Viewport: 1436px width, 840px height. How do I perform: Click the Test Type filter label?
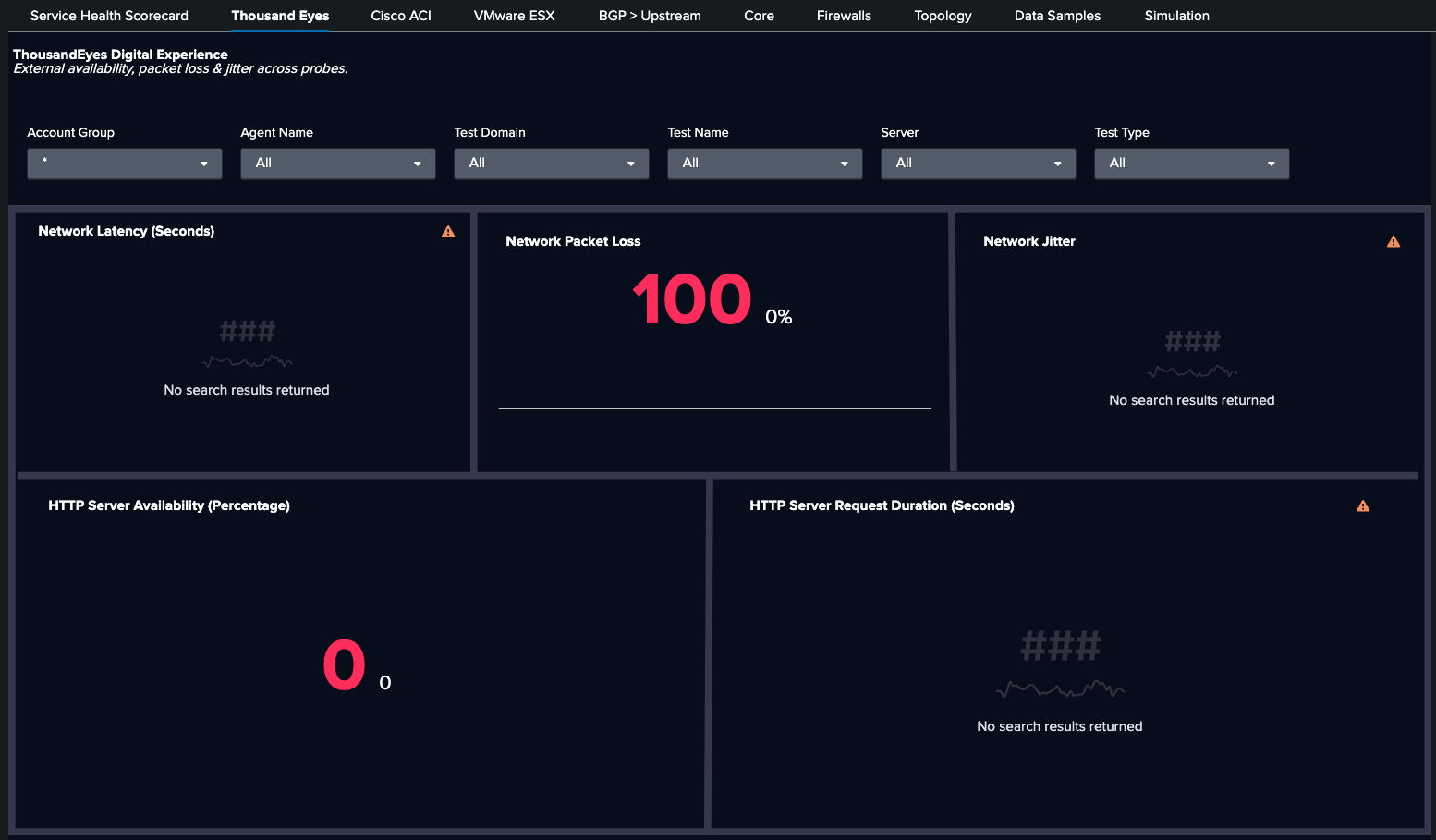click(1122, 132)
